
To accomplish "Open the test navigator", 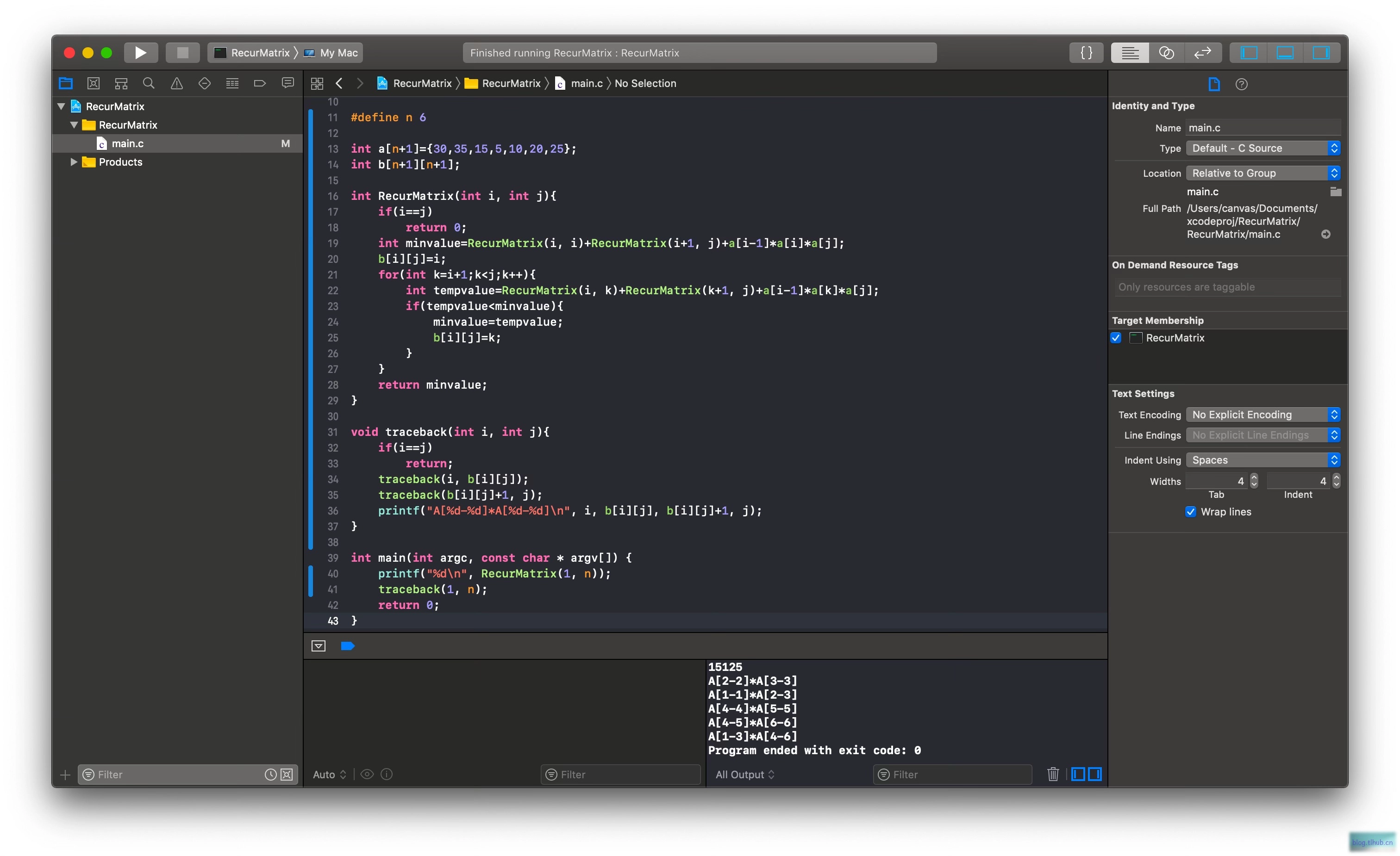I will click(x=205, y=83).
